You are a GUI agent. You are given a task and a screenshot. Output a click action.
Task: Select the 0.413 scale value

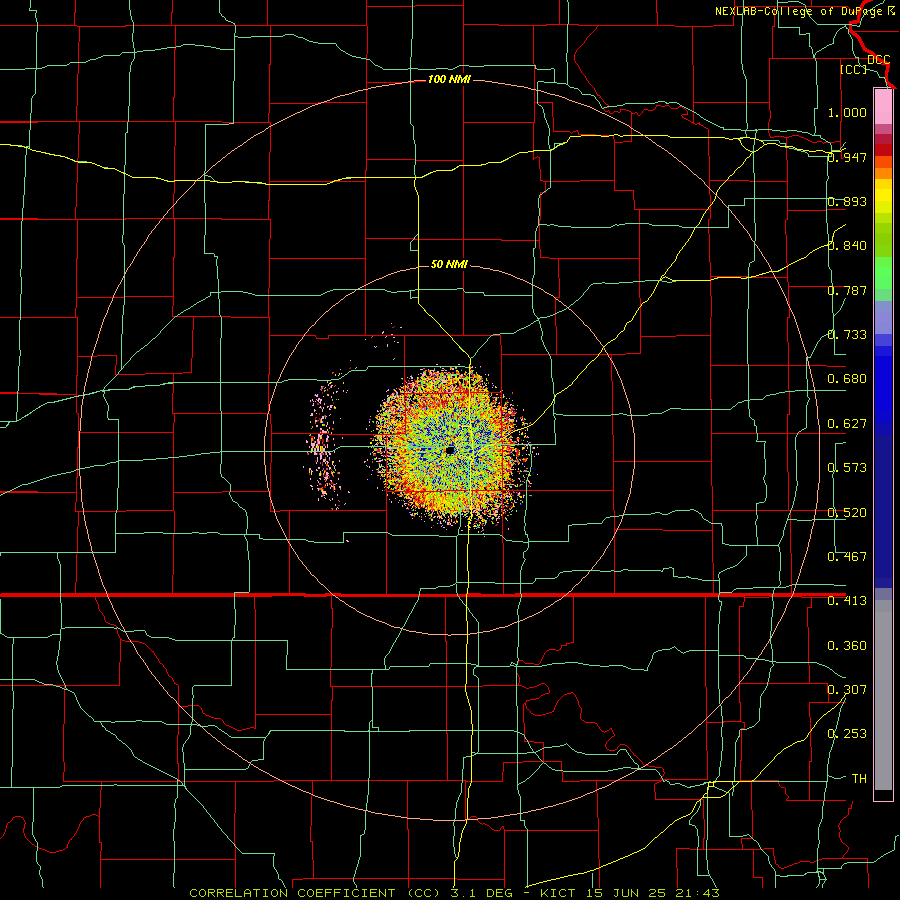[x=847, y=601]
